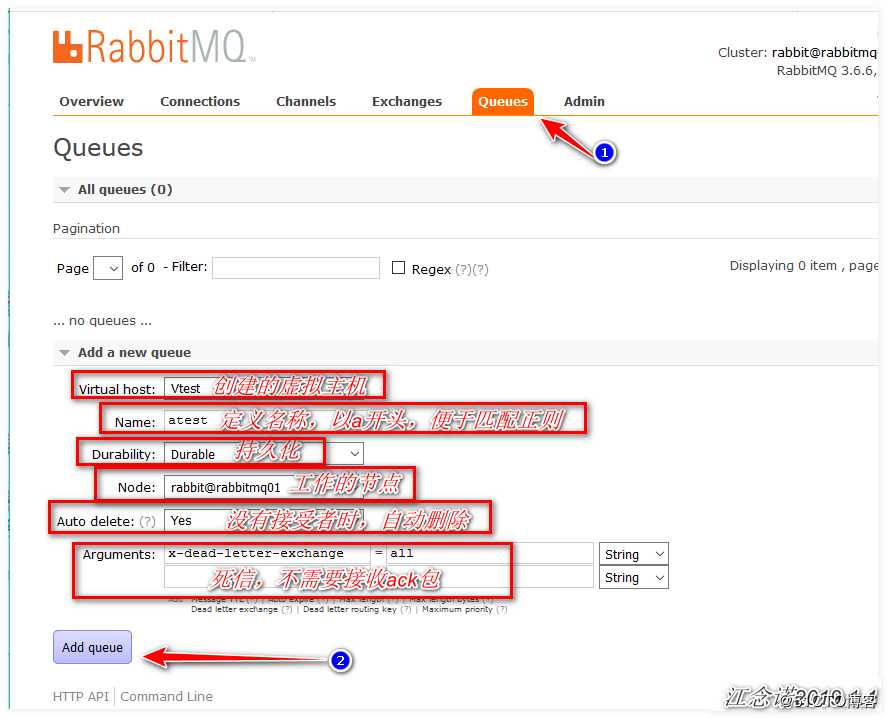Focus the Filter text field

[296, 268]
